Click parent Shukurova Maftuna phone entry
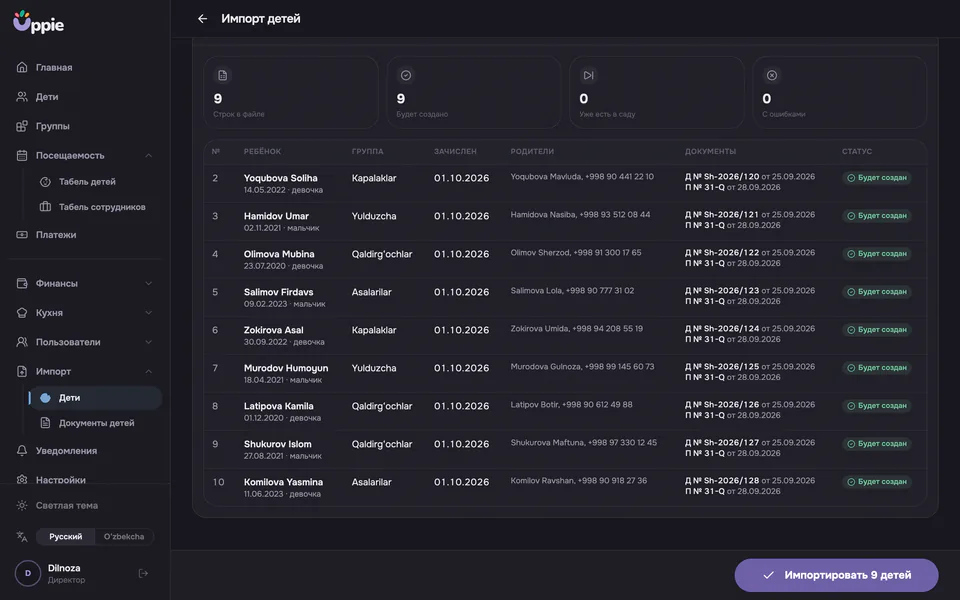 583,443
